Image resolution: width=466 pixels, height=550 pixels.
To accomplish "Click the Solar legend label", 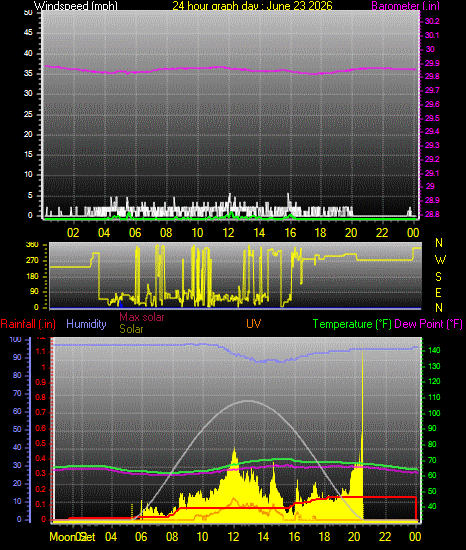I will pos(131,329).
